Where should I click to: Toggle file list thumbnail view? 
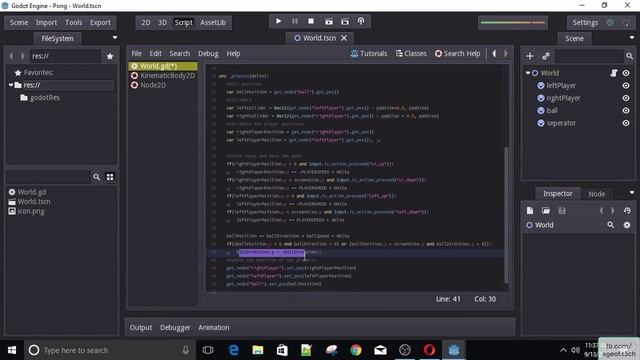tap(110, 177)
